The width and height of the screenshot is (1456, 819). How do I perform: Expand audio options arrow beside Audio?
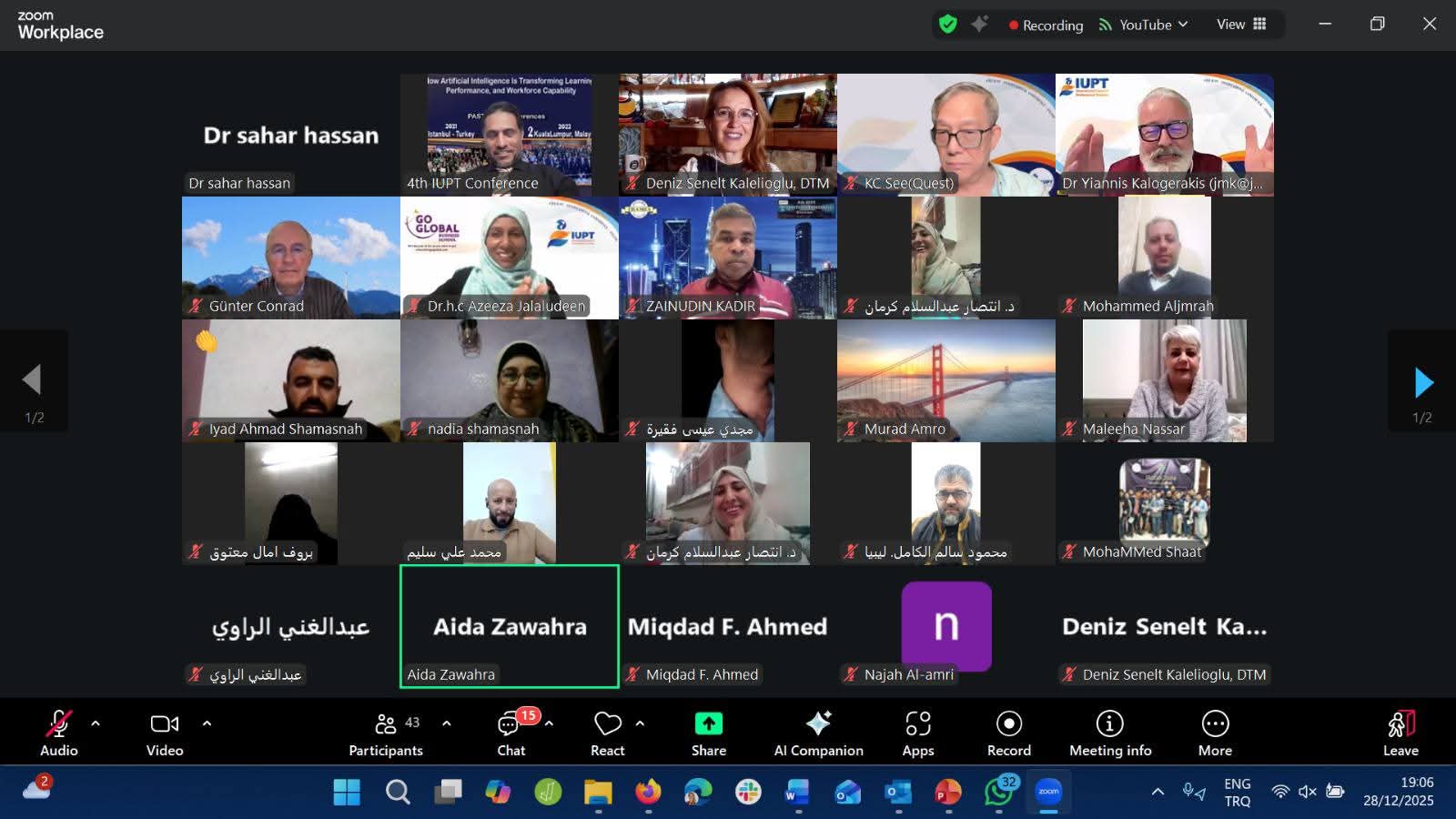(96, 723)
